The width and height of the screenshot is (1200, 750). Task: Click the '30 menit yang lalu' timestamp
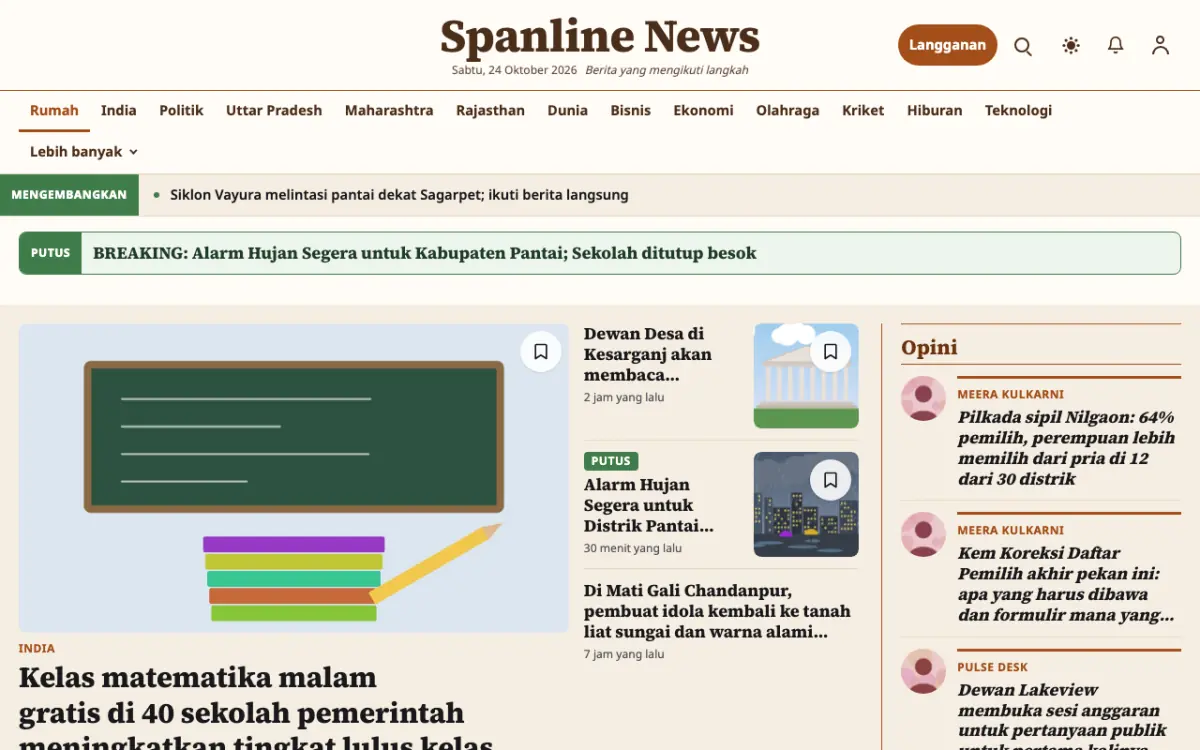point(633,548)
